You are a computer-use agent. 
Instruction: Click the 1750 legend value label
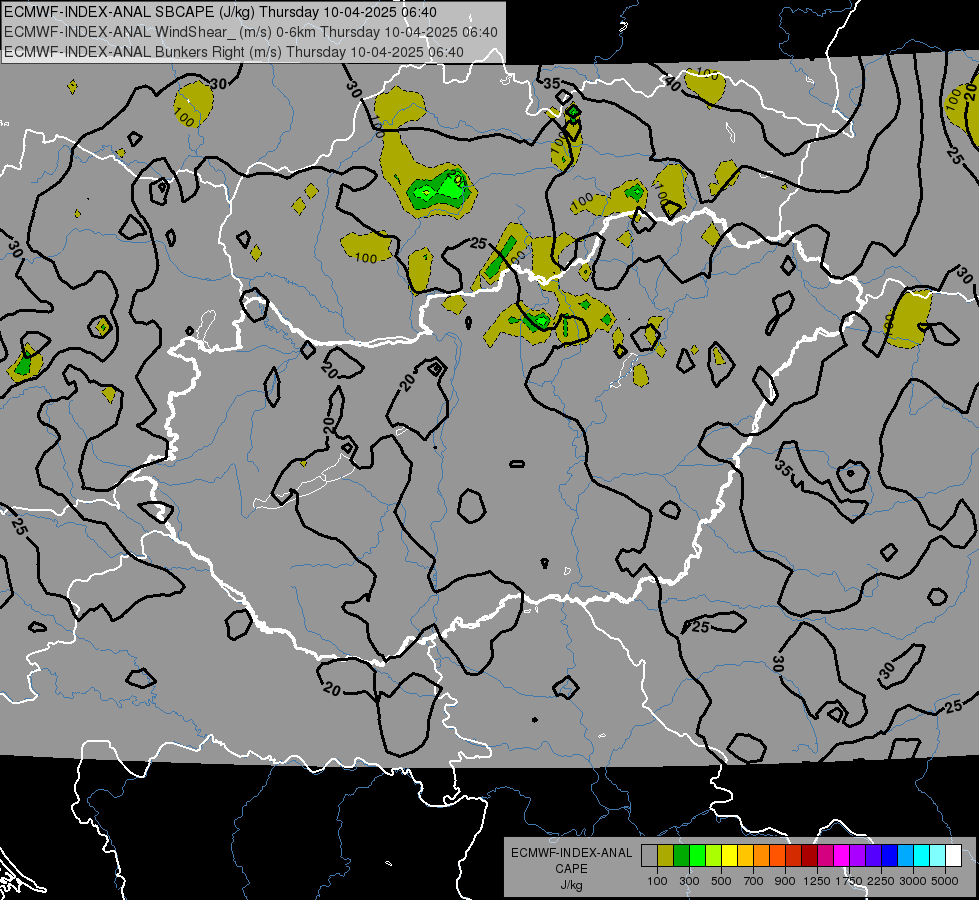849,881
